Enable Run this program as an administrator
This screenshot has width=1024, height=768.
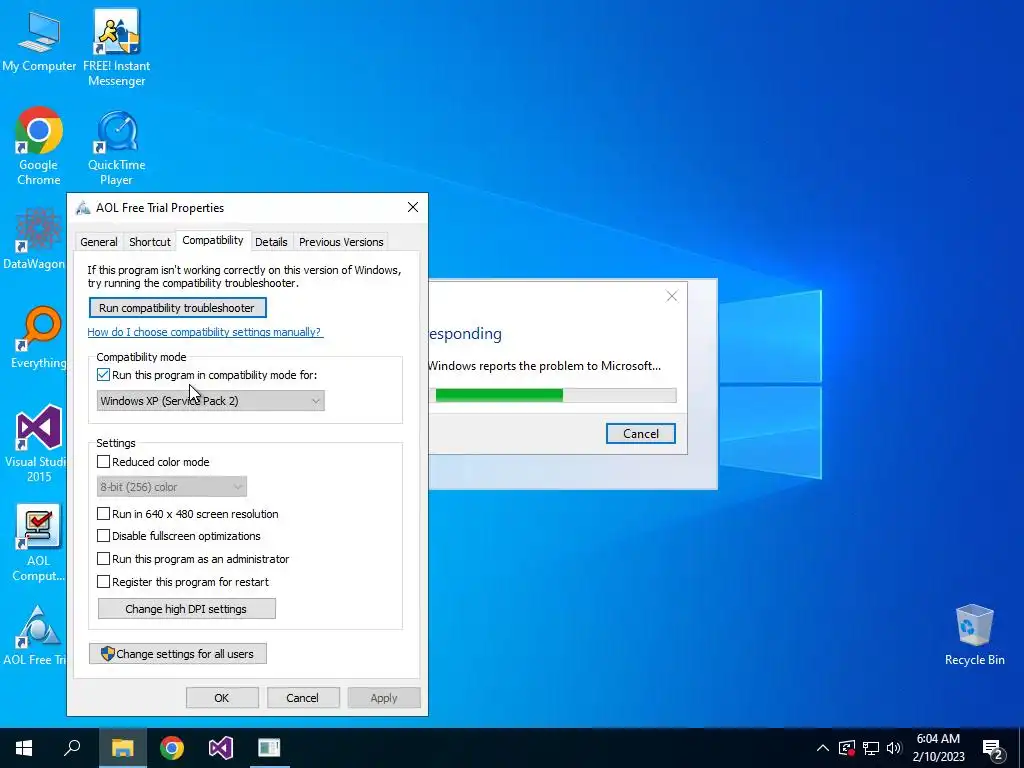(103, 559)
